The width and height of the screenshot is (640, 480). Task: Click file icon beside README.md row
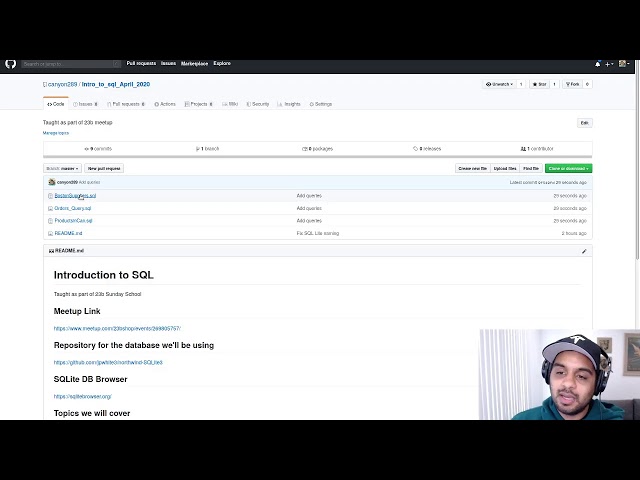[51, 233]
